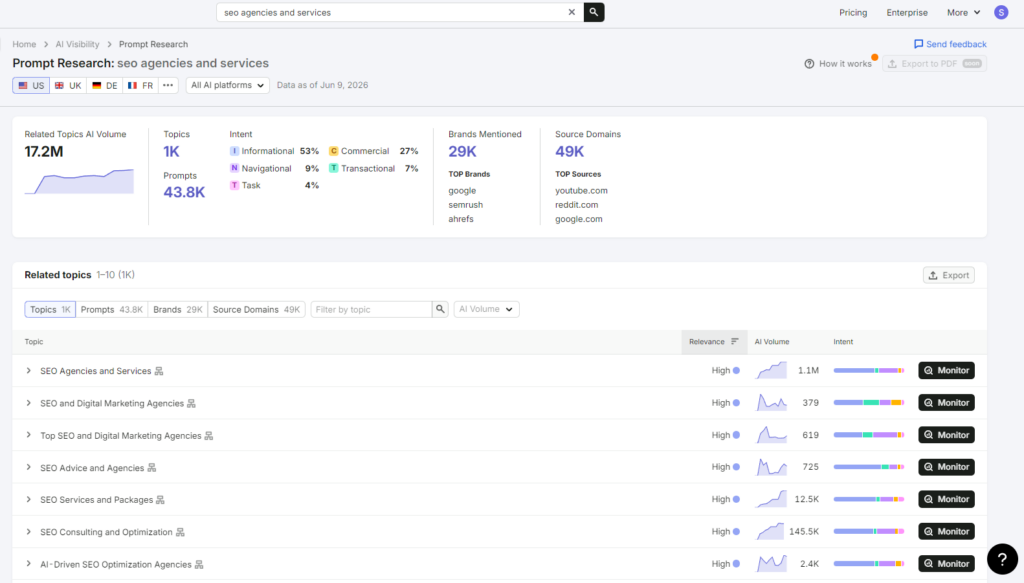The width and height of the screenshot is (1024, 583).
Task: Click the 49K Source Domains value
Action: click(x=569, y=151)
